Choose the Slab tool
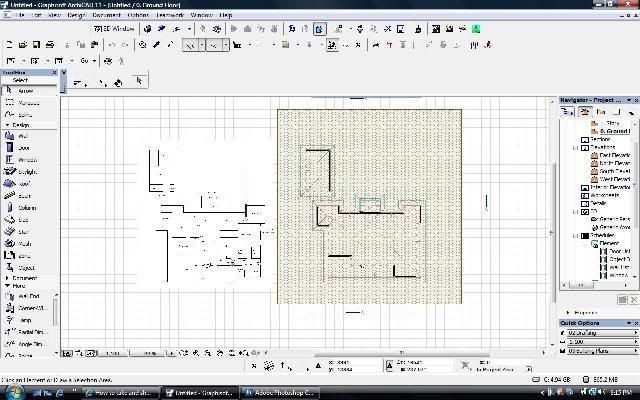 click(29, 220)
